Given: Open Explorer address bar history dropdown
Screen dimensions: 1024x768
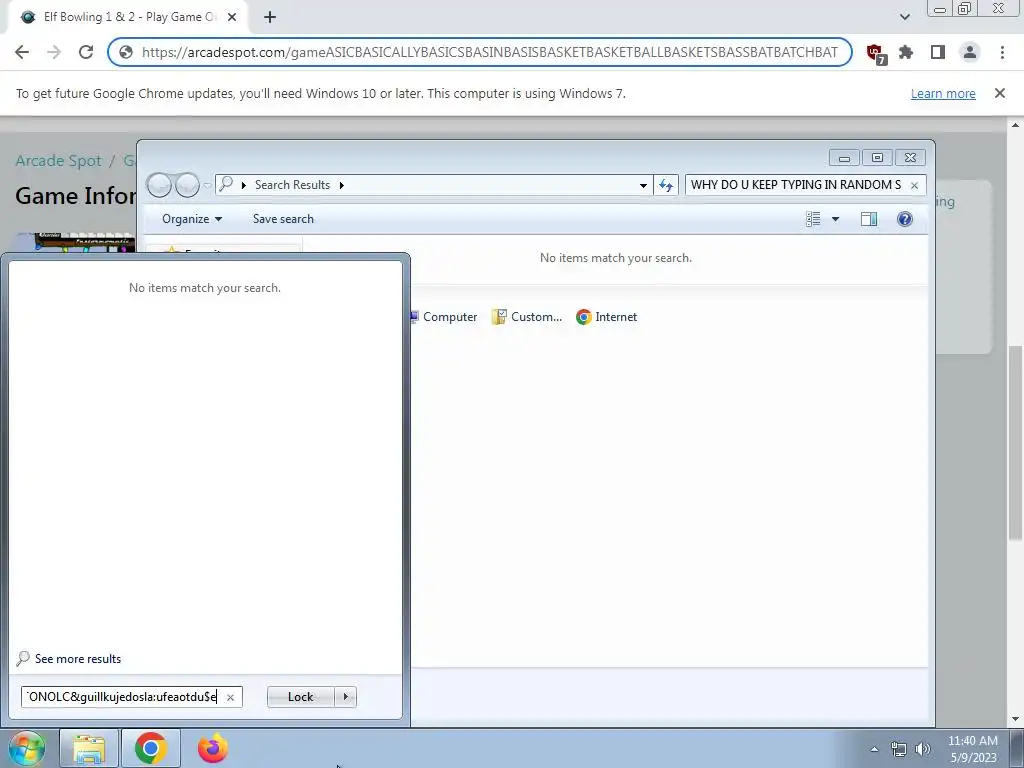Looking at the screenshot, I should (643, 185).
